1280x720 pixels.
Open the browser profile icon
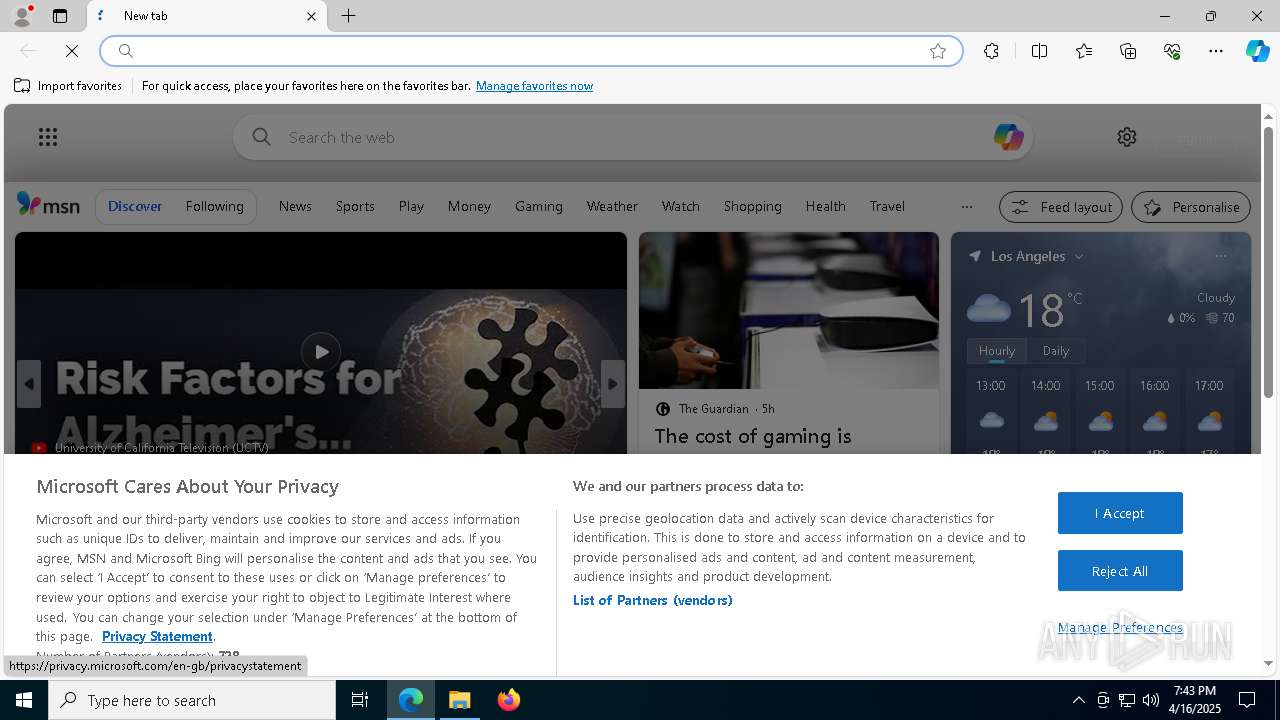pos(21,16)
